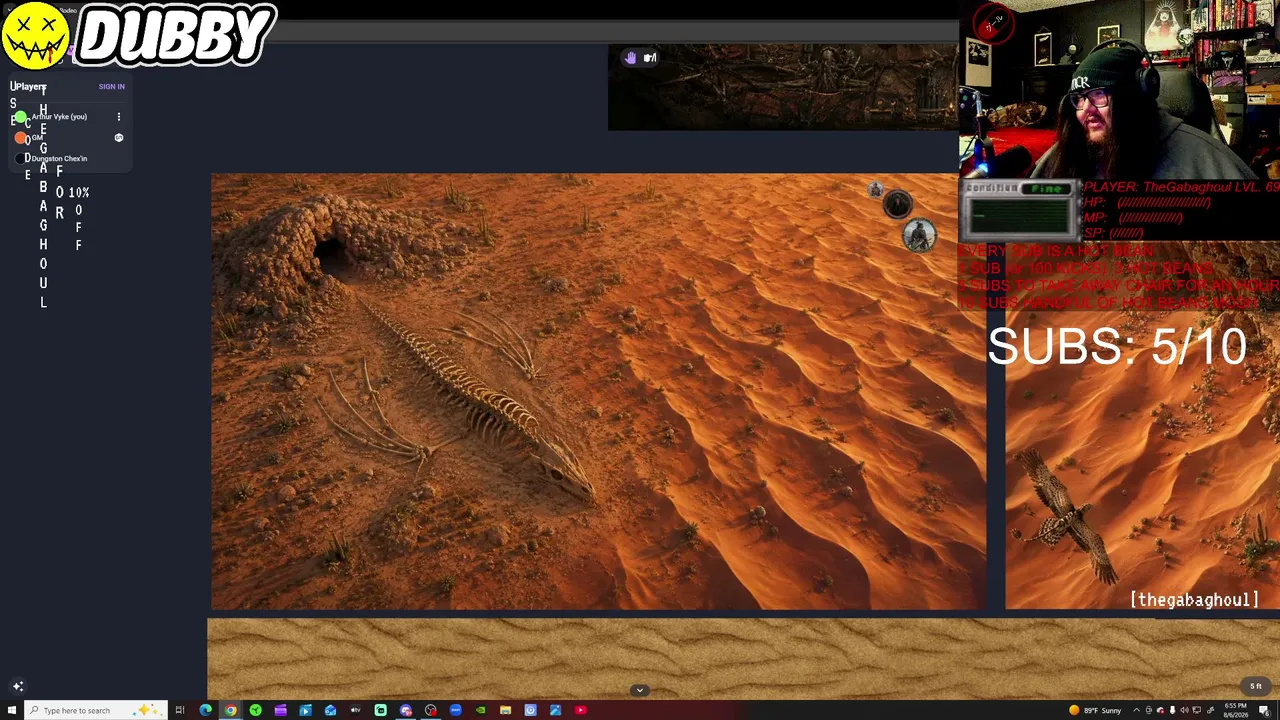The height and width of the screenshot is (720, 1280).
Task: Open the red YouTube app in the taskbar
Action: (580, 710)
